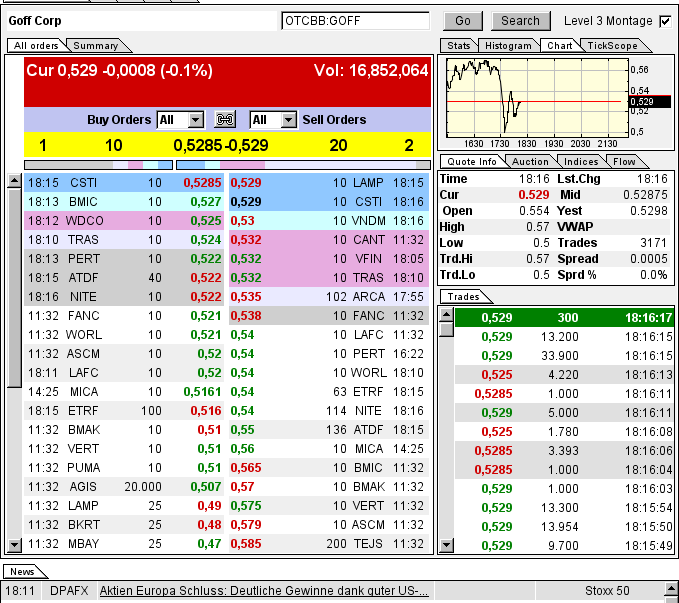Click the Search button

tap(520, 21)
